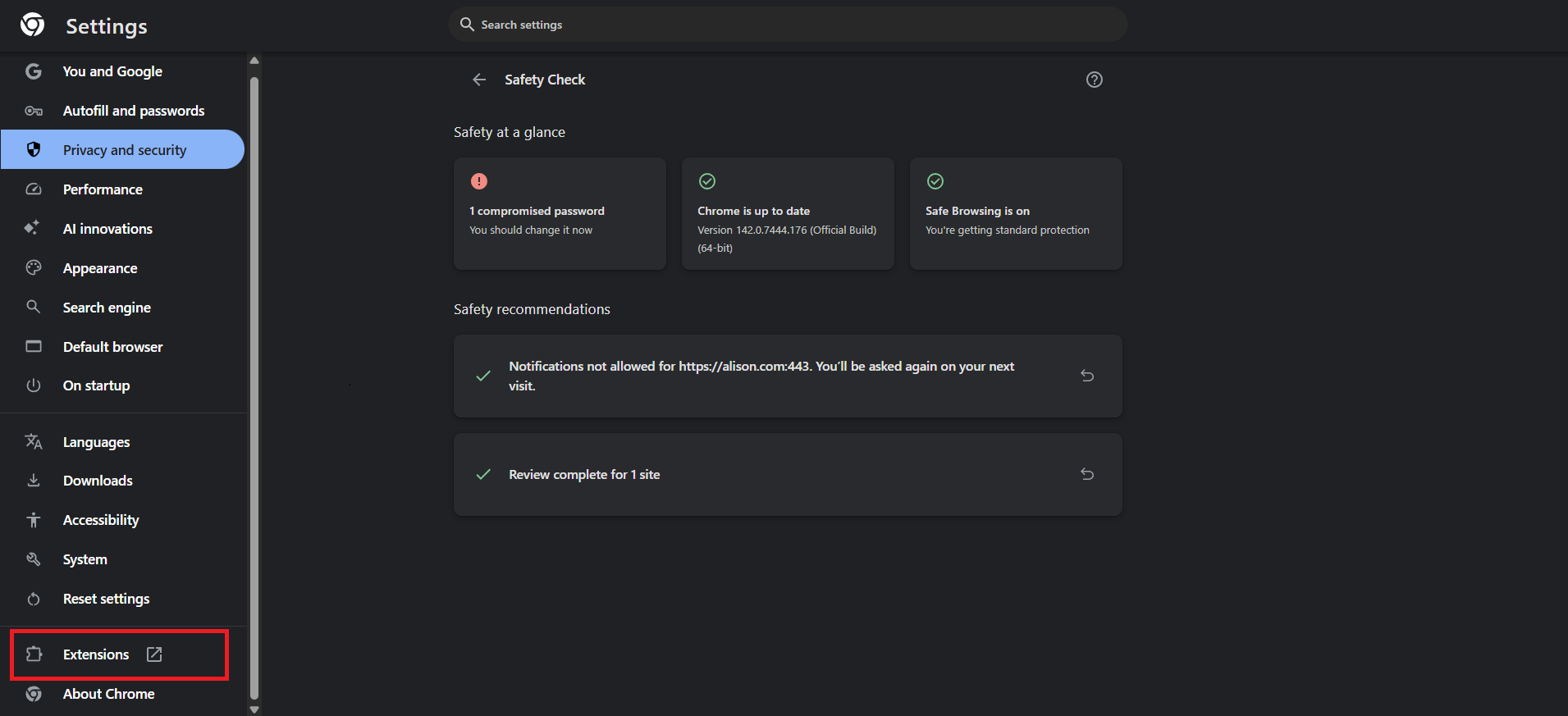The image size is (1568, 716).
Task: Open the 1 compromised password card
Action: 560,213
